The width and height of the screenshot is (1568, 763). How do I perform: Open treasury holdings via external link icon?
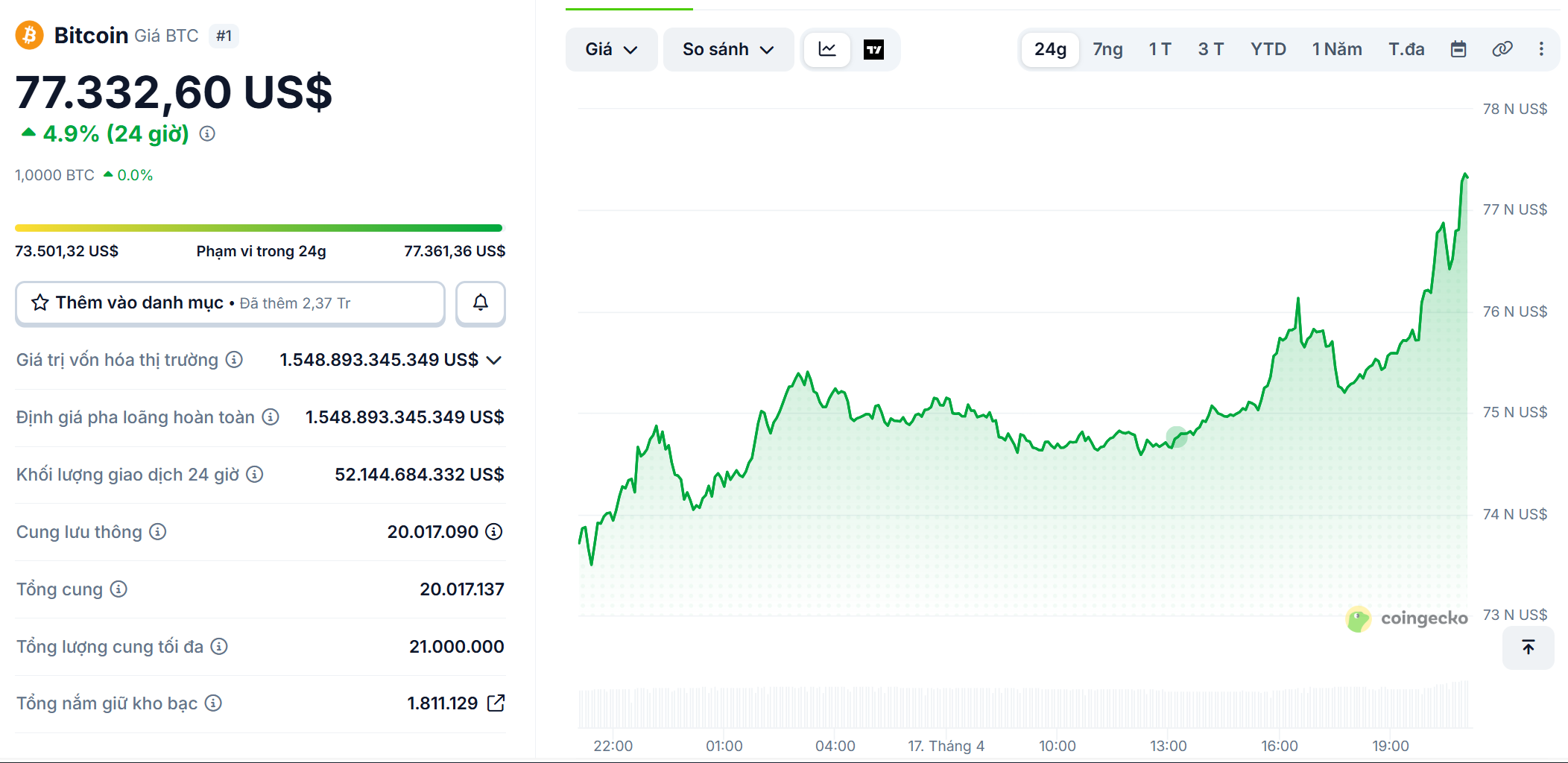(x=496, y=703)
